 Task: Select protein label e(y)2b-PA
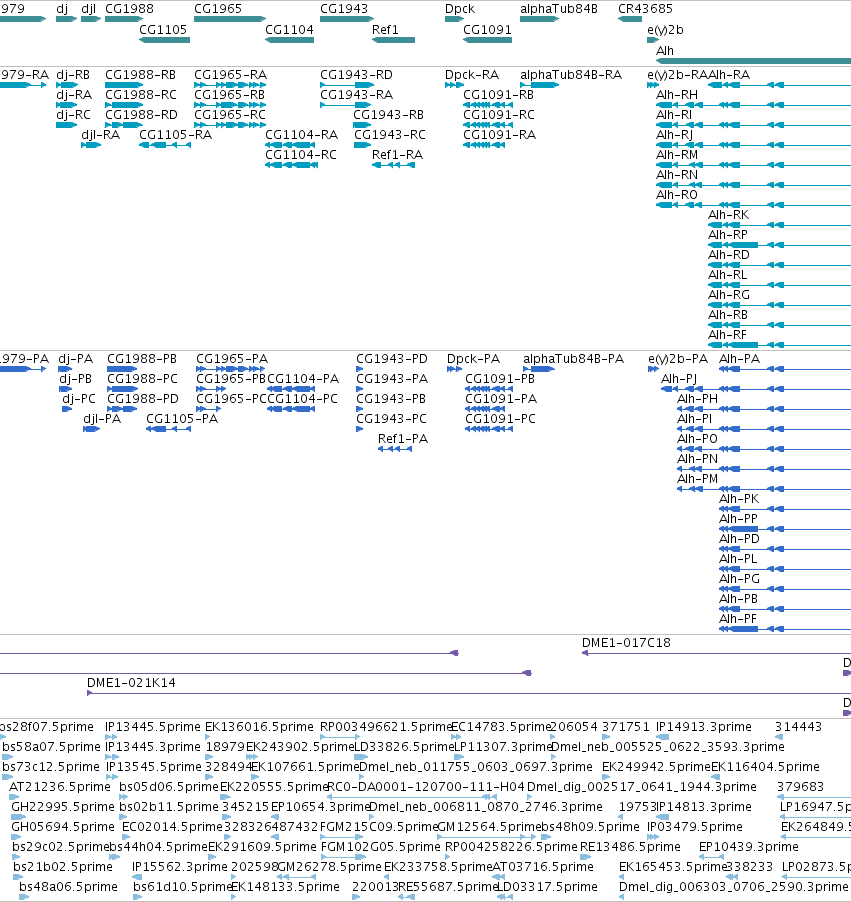pyautogui.click(x=678, y=360)
